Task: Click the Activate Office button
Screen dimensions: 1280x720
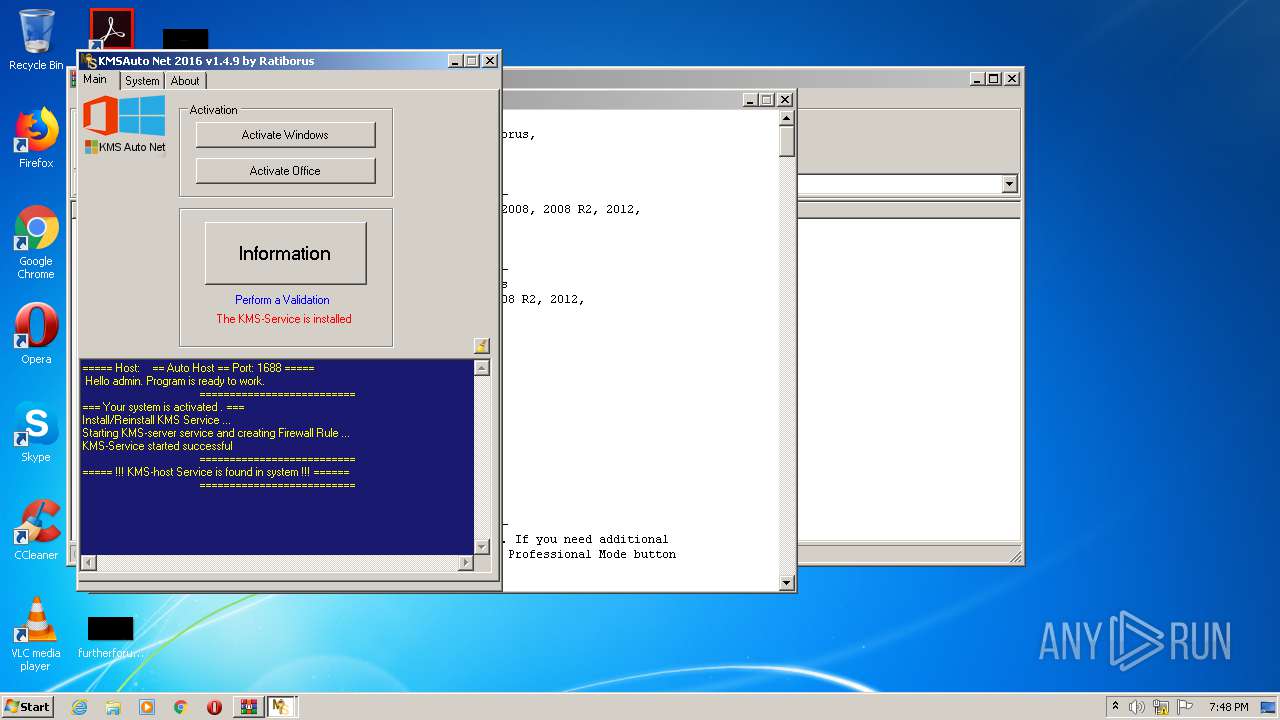Action: click(x=285, y=171)
